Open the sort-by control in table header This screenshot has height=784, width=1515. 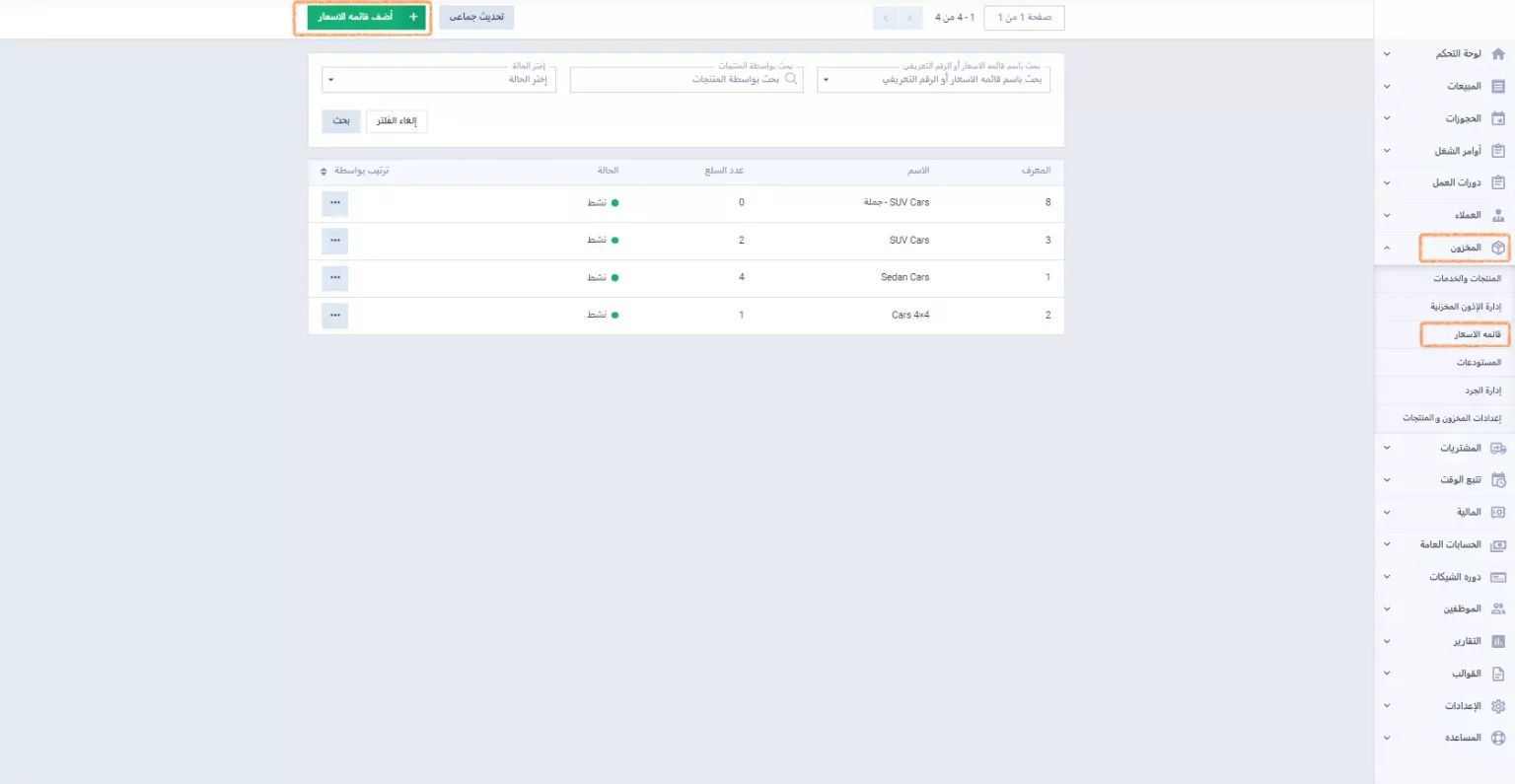355,172
